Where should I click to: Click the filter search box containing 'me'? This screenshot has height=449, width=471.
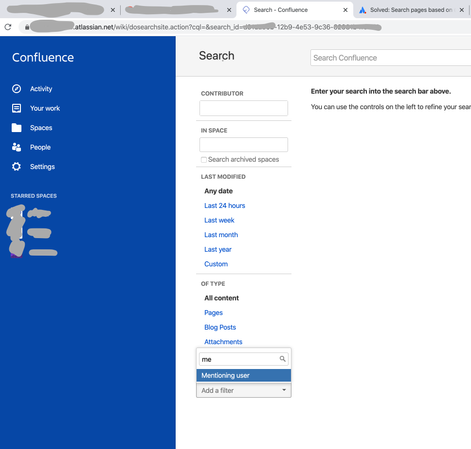[244, 359]
